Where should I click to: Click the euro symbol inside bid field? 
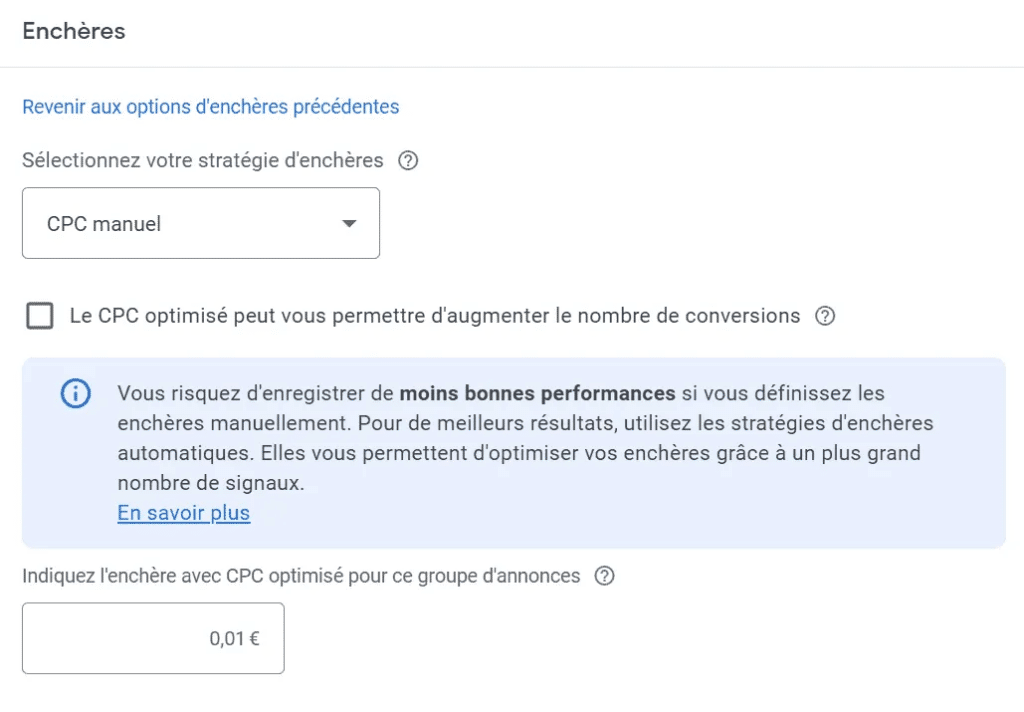(x=255, y=638)
